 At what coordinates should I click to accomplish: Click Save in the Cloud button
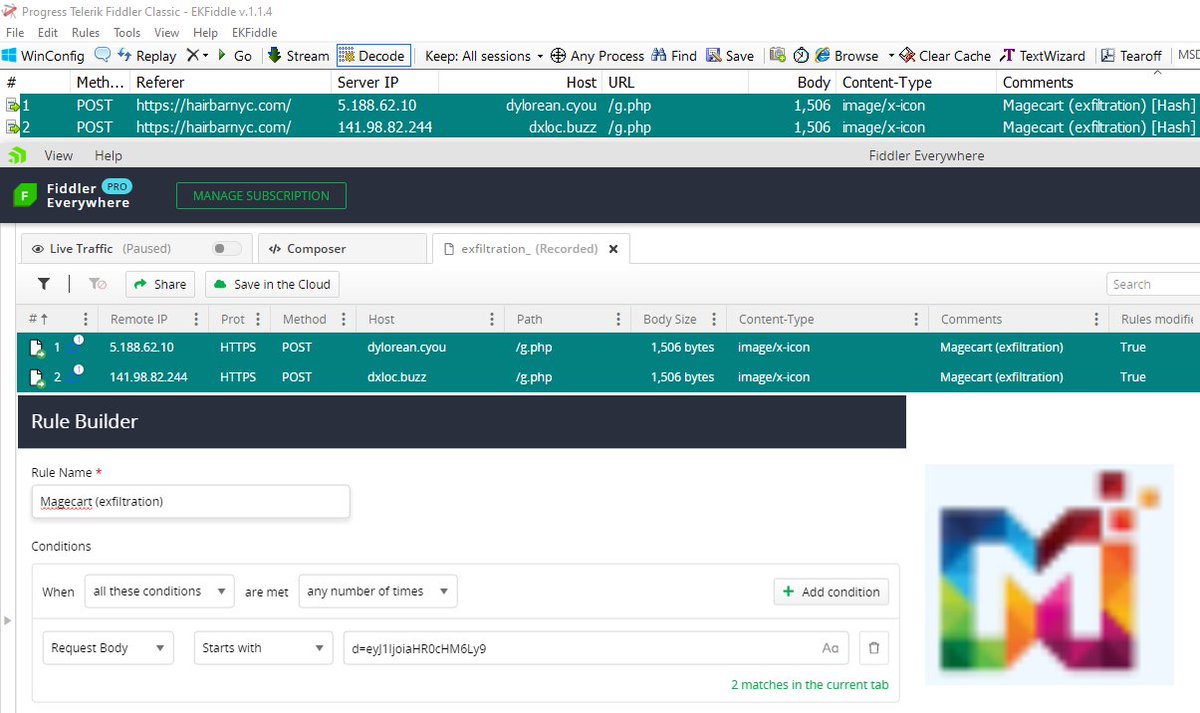click(x=272, y=284)
